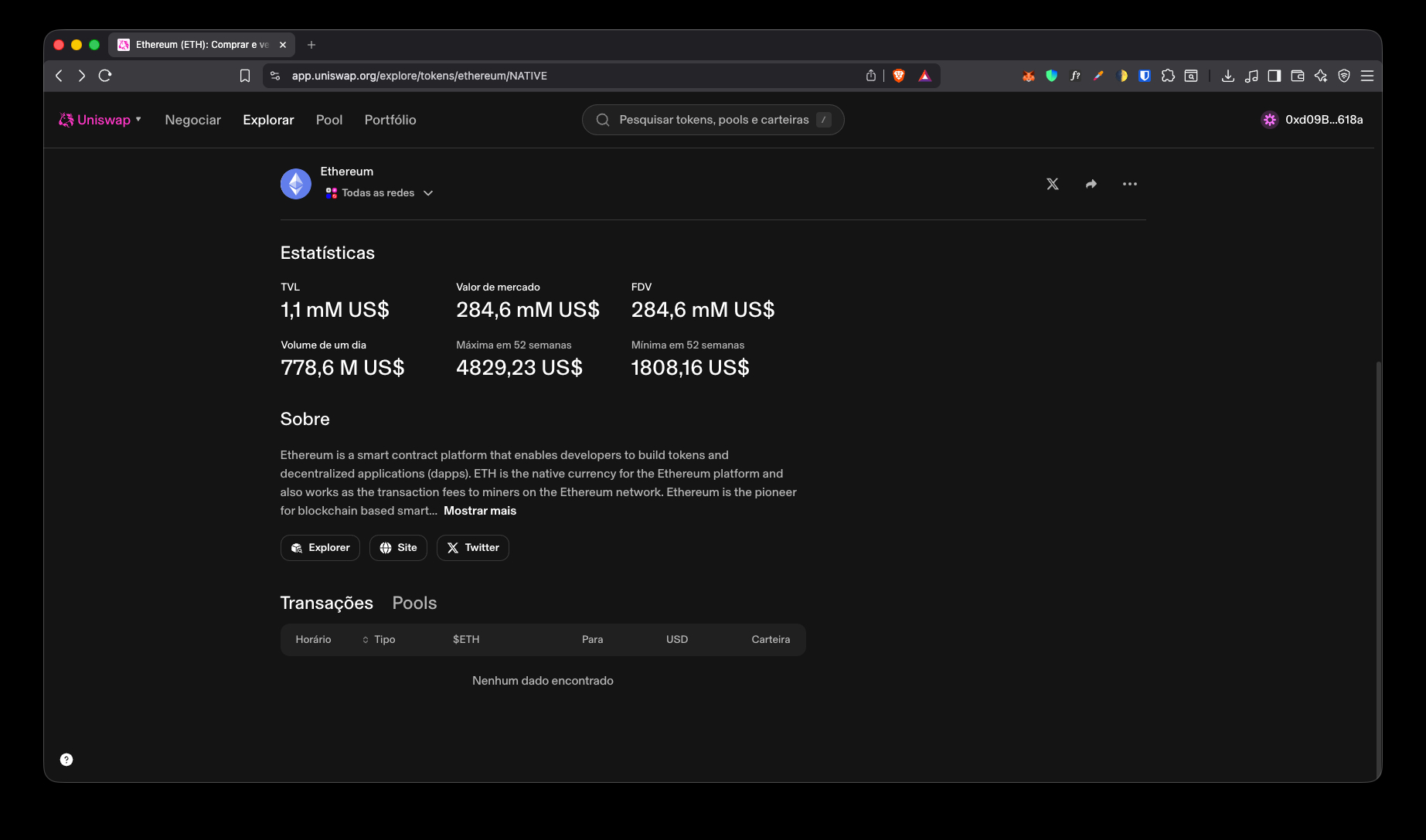
Task: Click the USD column header
Action: coord(677,640)
